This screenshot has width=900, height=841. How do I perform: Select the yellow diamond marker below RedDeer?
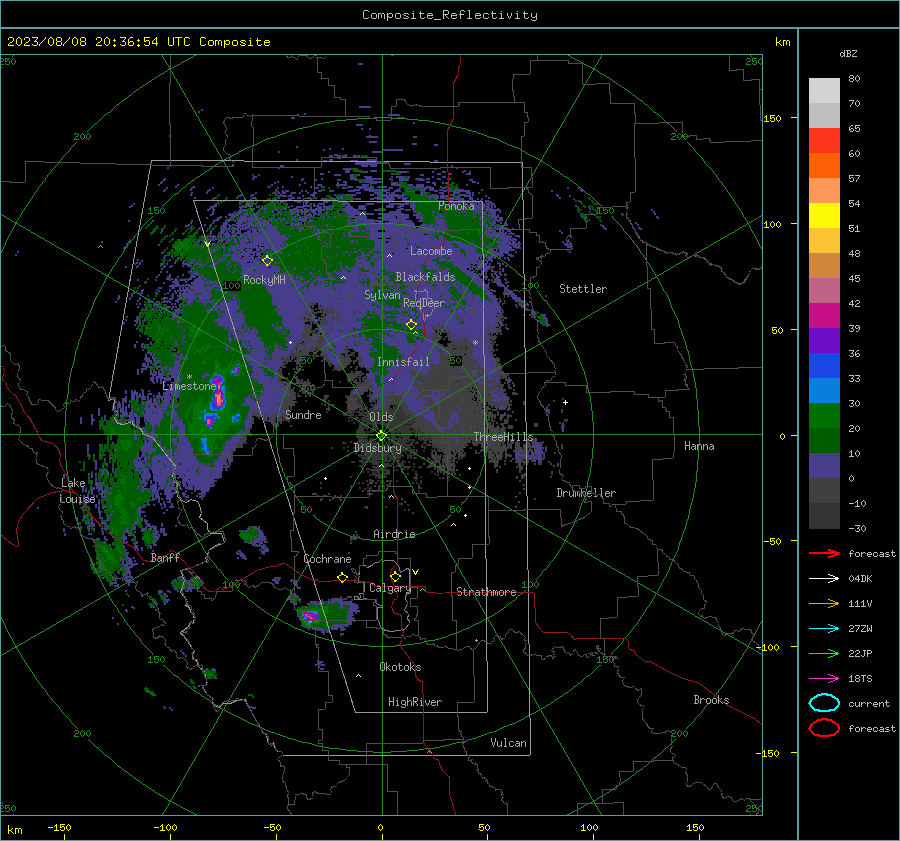click(x=411, y=325)
